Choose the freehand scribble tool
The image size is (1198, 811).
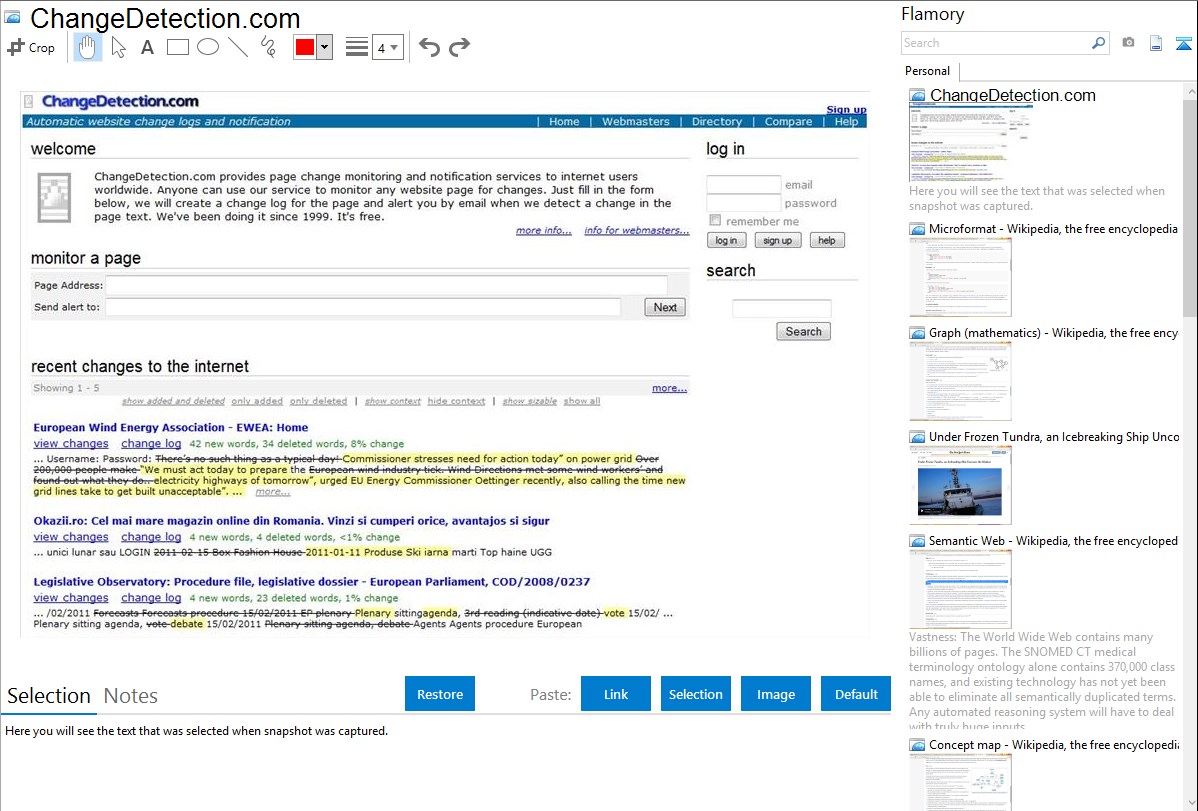tap(268, 47)
